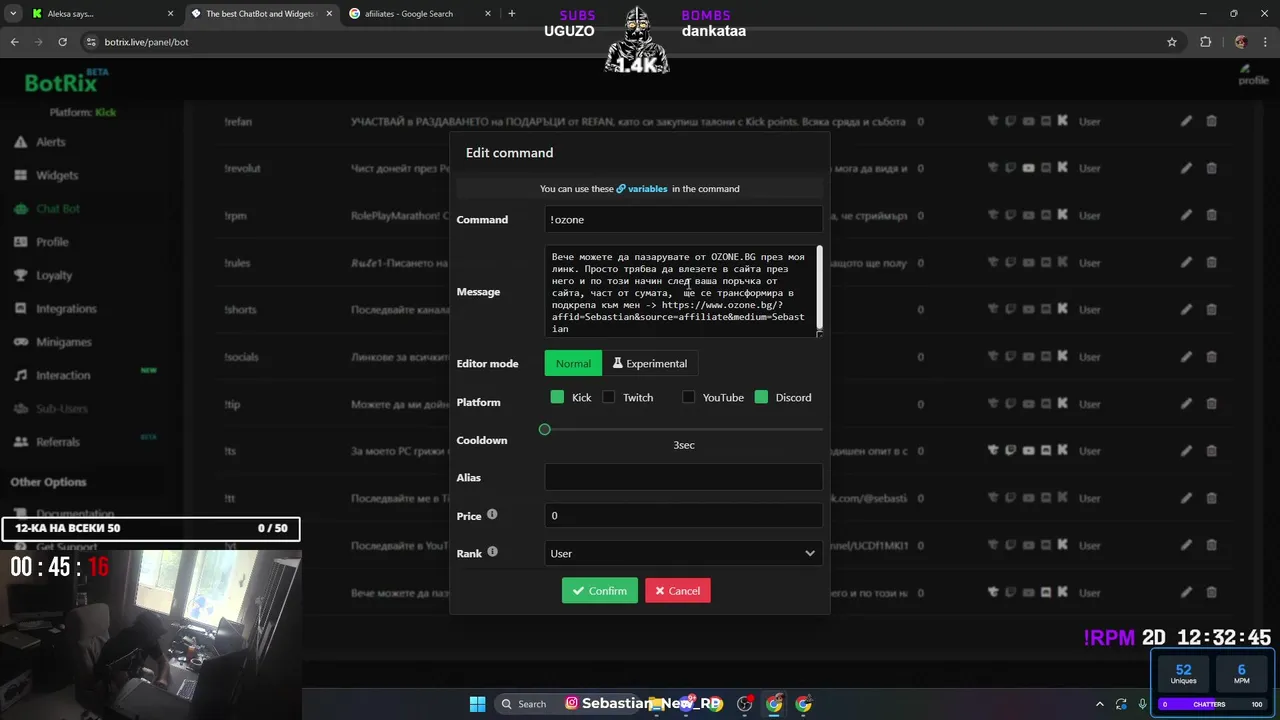This screenshot has height=720, width=1280.
Task: Click trash icon in the !revolut row
Action: (x=1211, y=168)
